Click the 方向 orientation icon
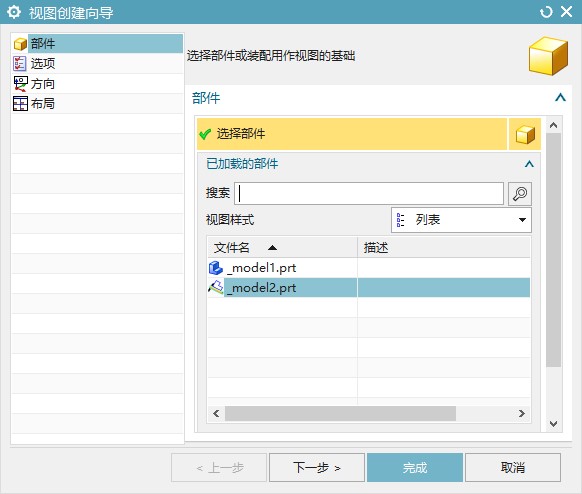Viewport: 582px width, 494px height. pyautogui.click(x=20, y=84)
